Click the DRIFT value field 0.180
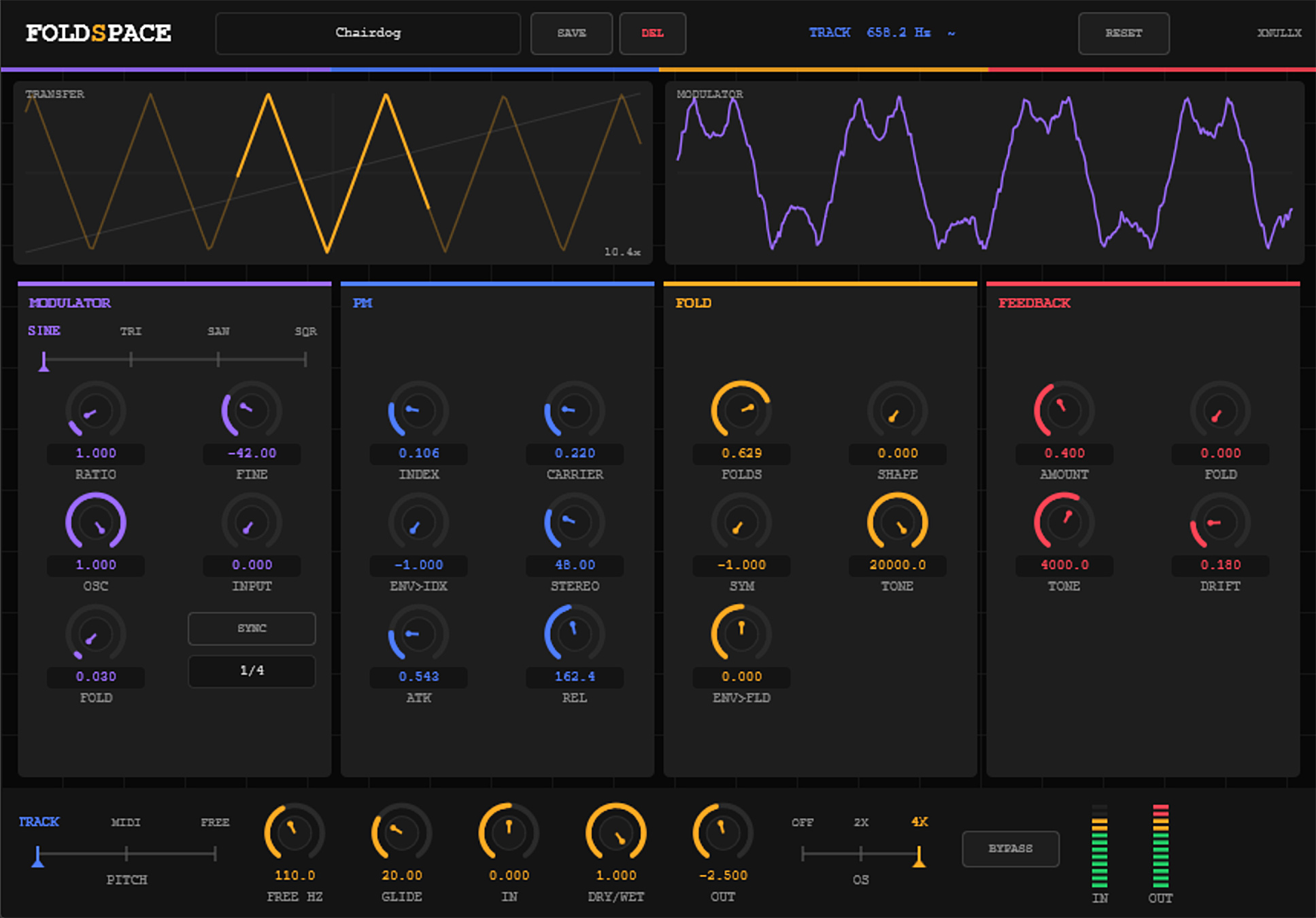1316x918 pixels. [x=1220, y=565]
